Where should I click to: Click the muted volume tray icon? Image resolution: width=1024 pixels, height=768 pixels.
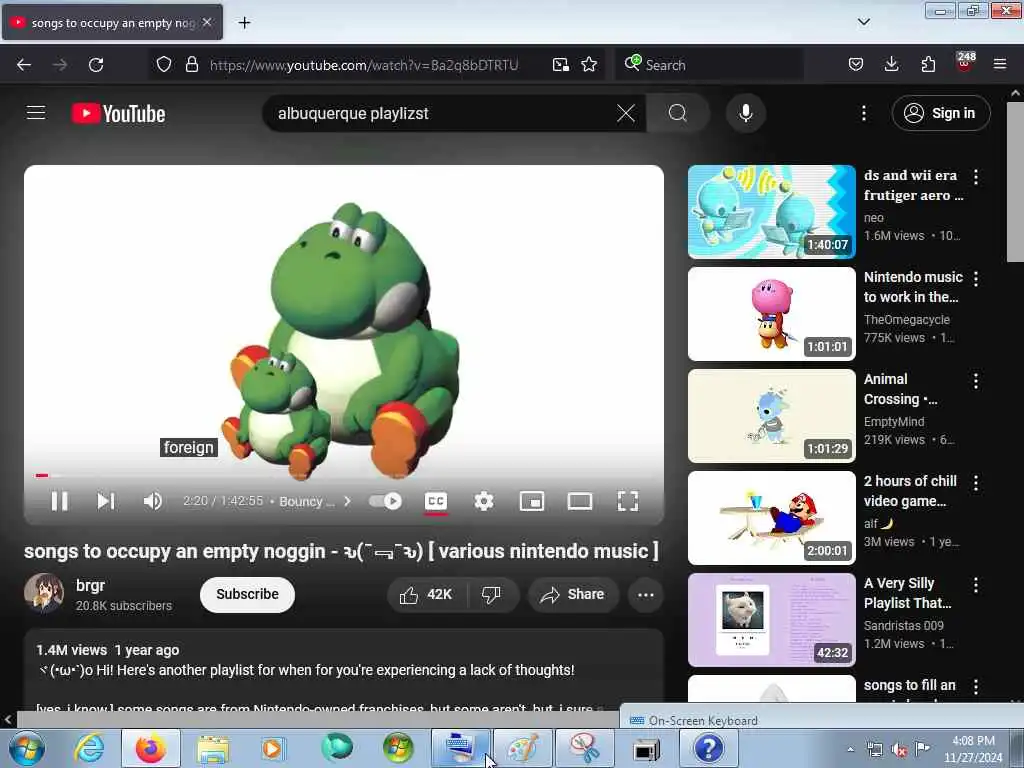click(899, 750)
